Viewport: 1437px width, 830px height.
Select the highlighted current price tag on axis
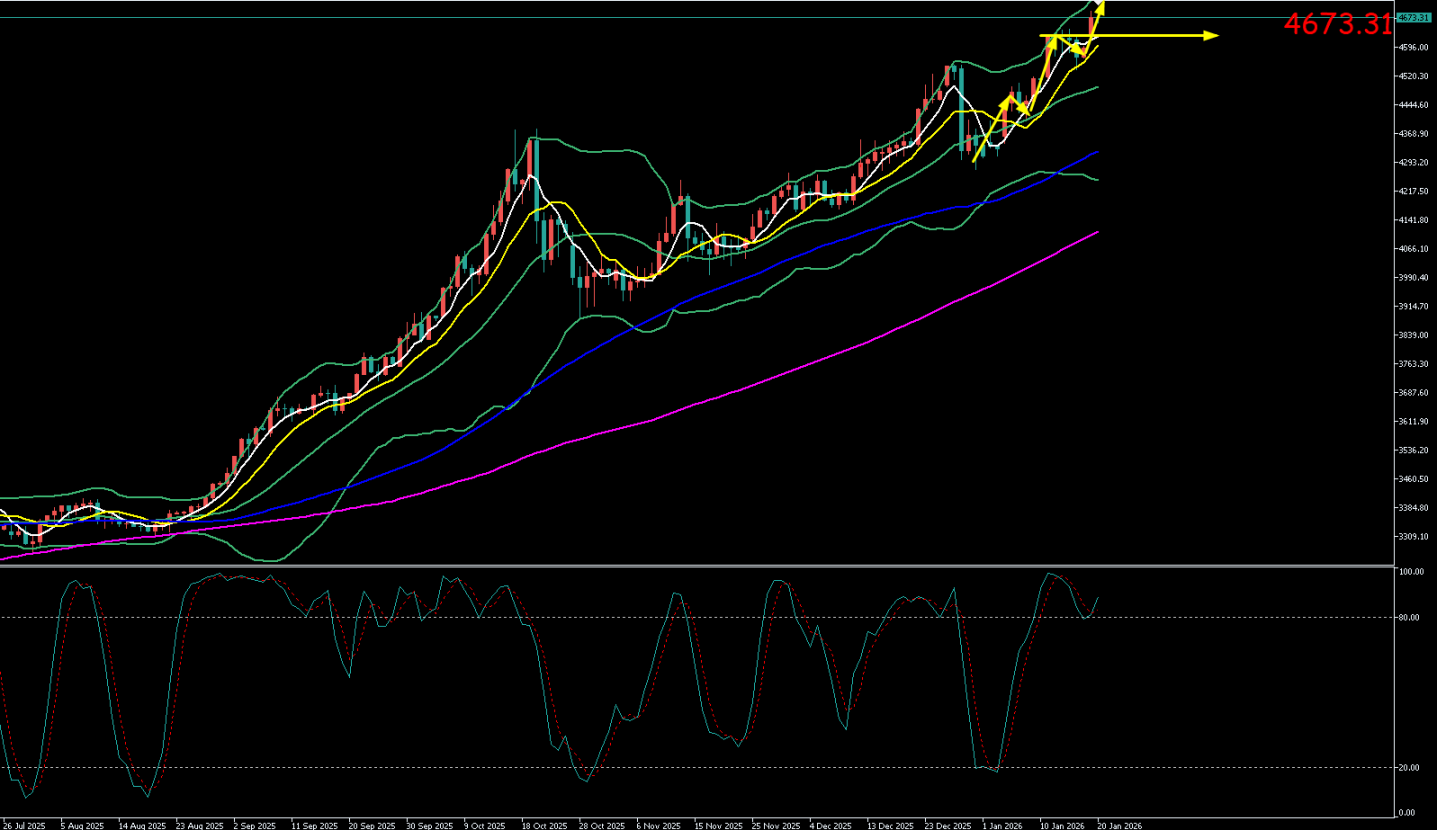(1414, 18)
